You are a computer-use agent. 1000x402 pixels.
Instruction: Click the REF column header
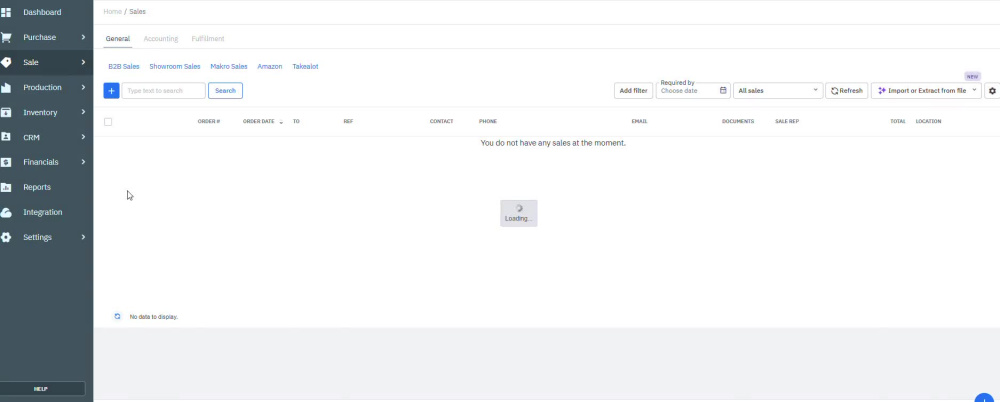coord(348,121)
